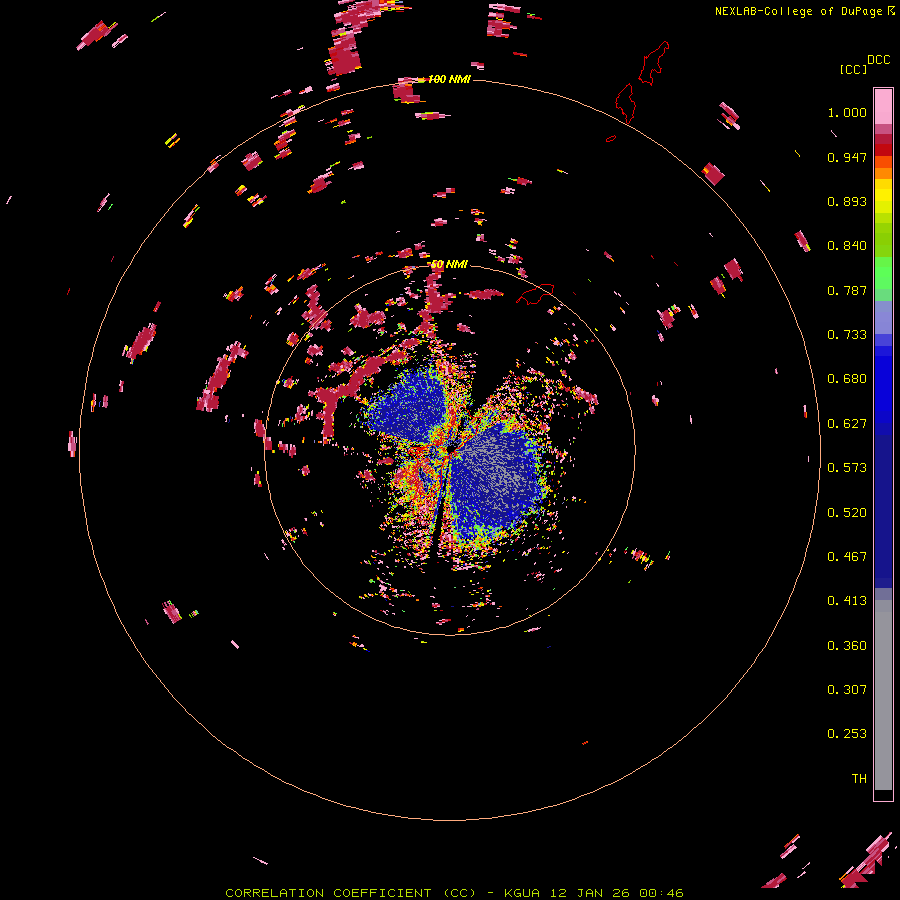Select the 0.680 legend value
The image size is (900, 900).
click(847, 379)
